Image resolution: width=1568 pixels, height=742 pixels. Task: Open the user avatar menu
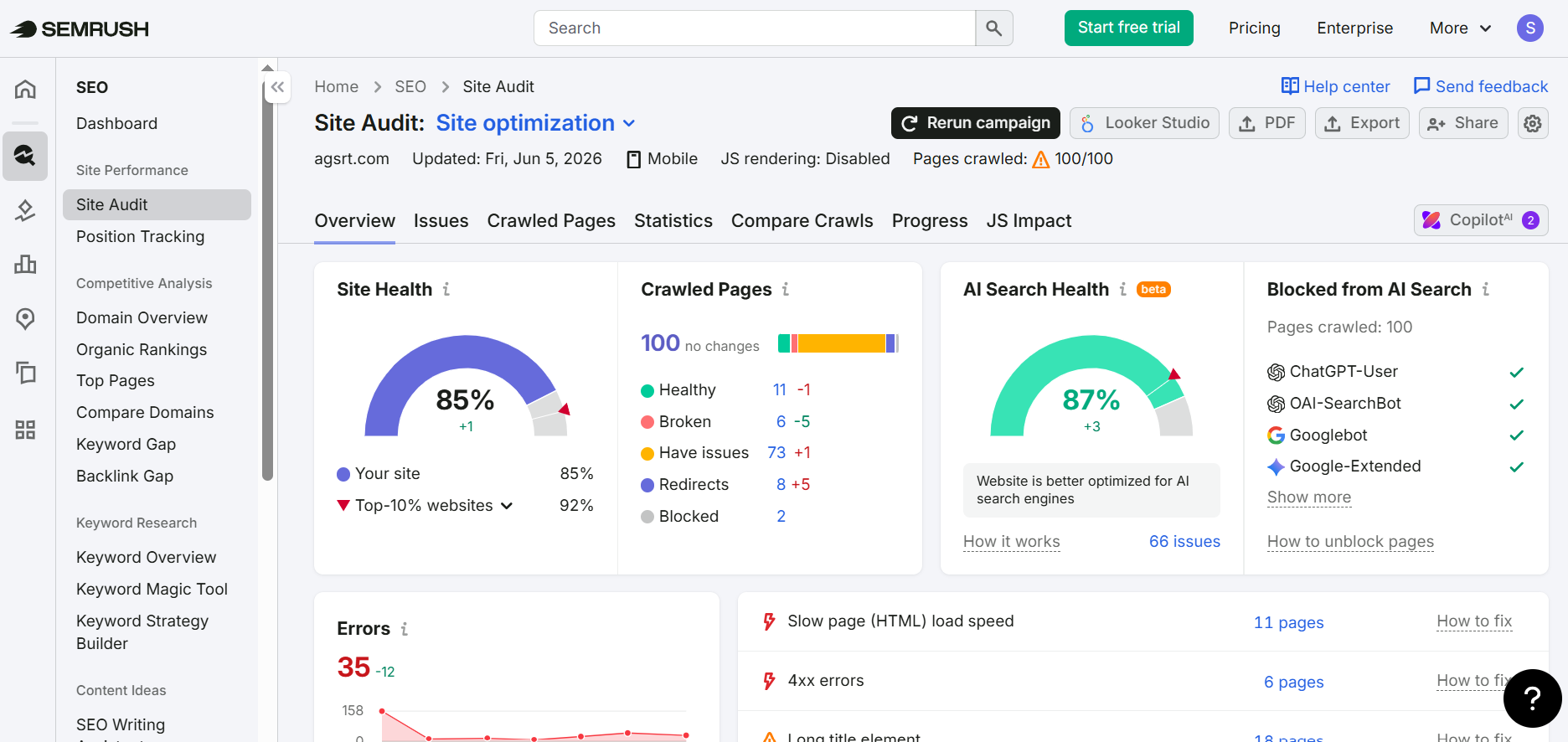(x=1529, y=28)
